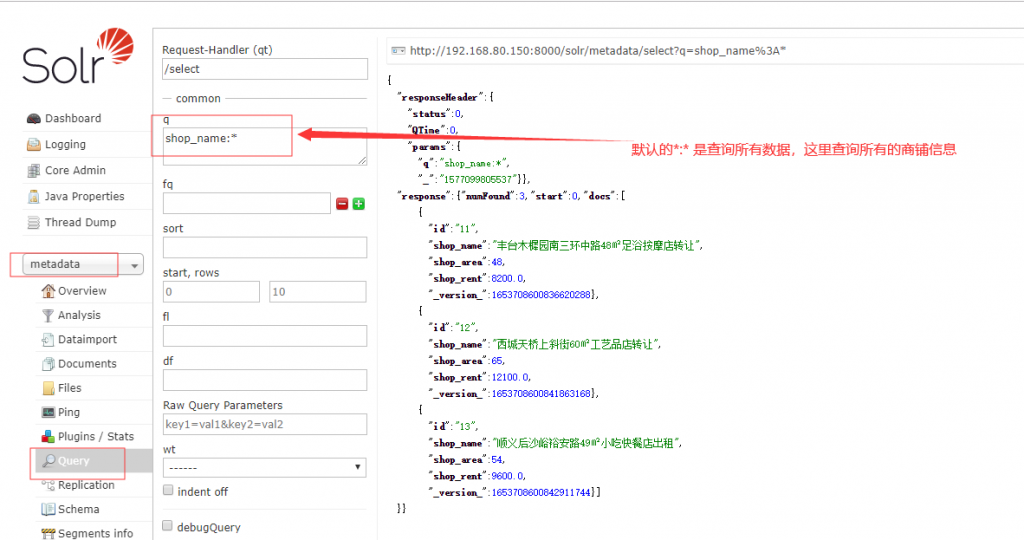This screenshot has width=1024, height=540.
Task: Tick the debugQuery checkbox
Action: tap(168, 526)
